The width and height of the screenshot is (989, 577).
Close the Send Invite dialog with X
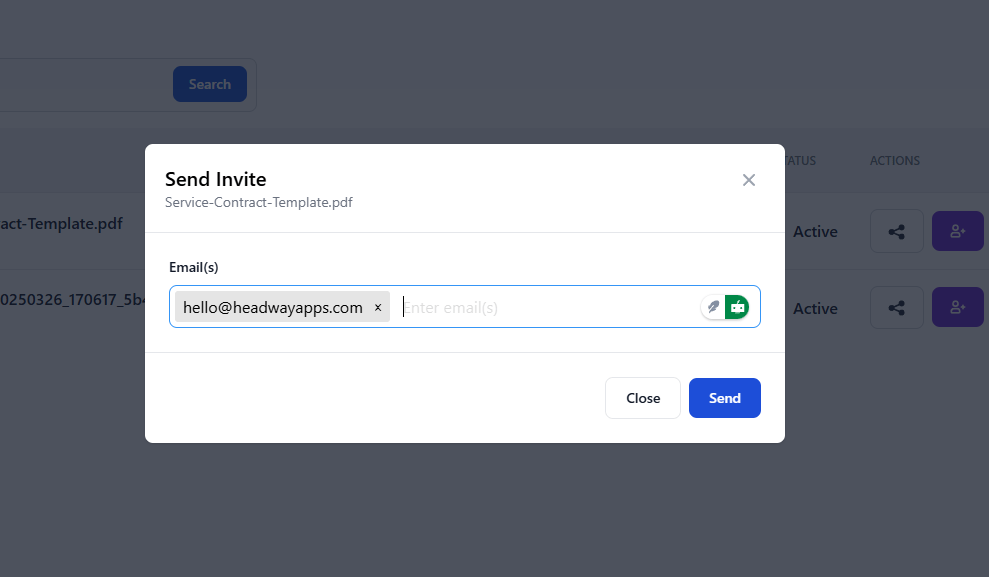click(749, 180)
